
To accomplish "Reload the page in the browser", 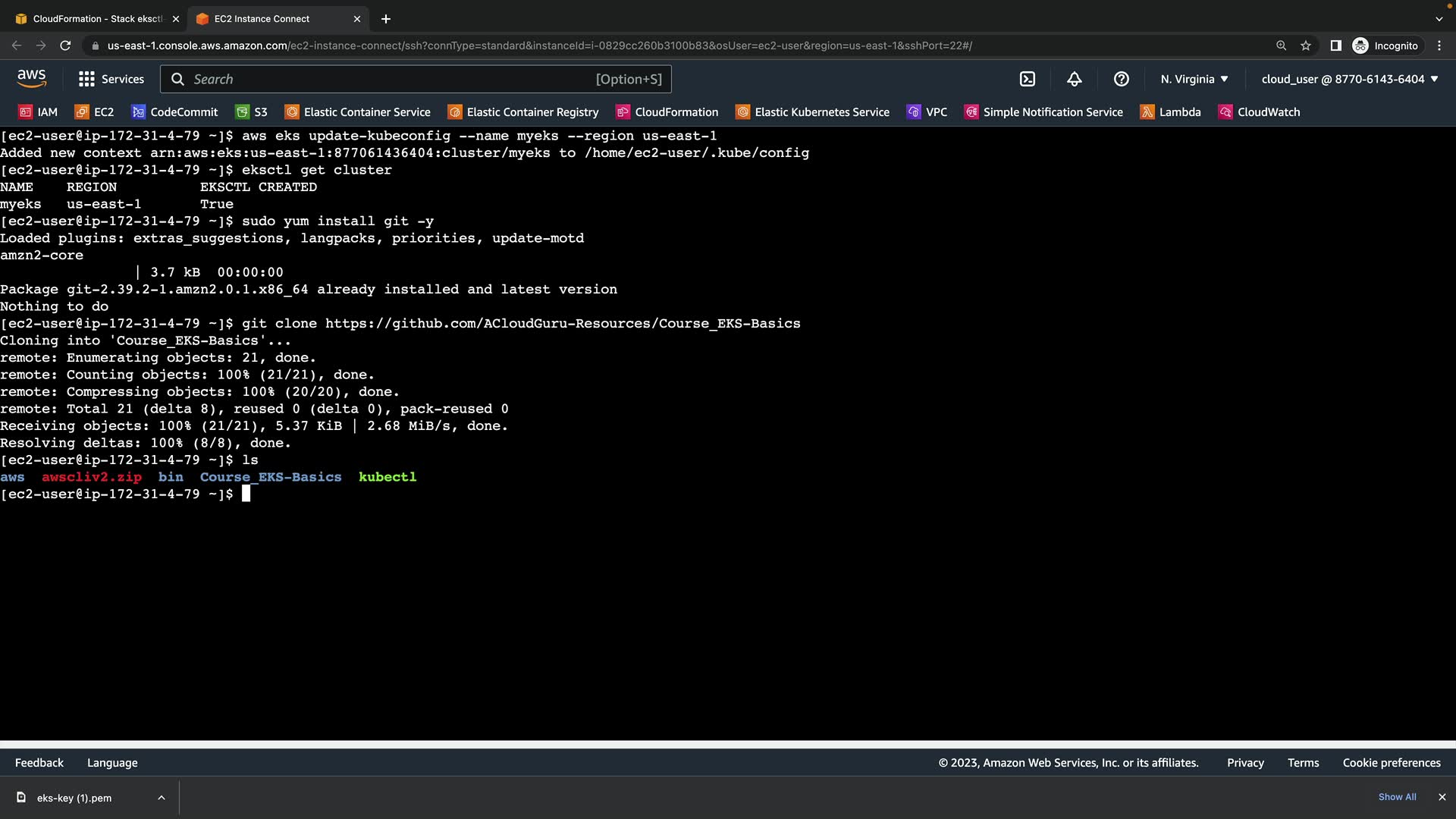I will 65,45.
